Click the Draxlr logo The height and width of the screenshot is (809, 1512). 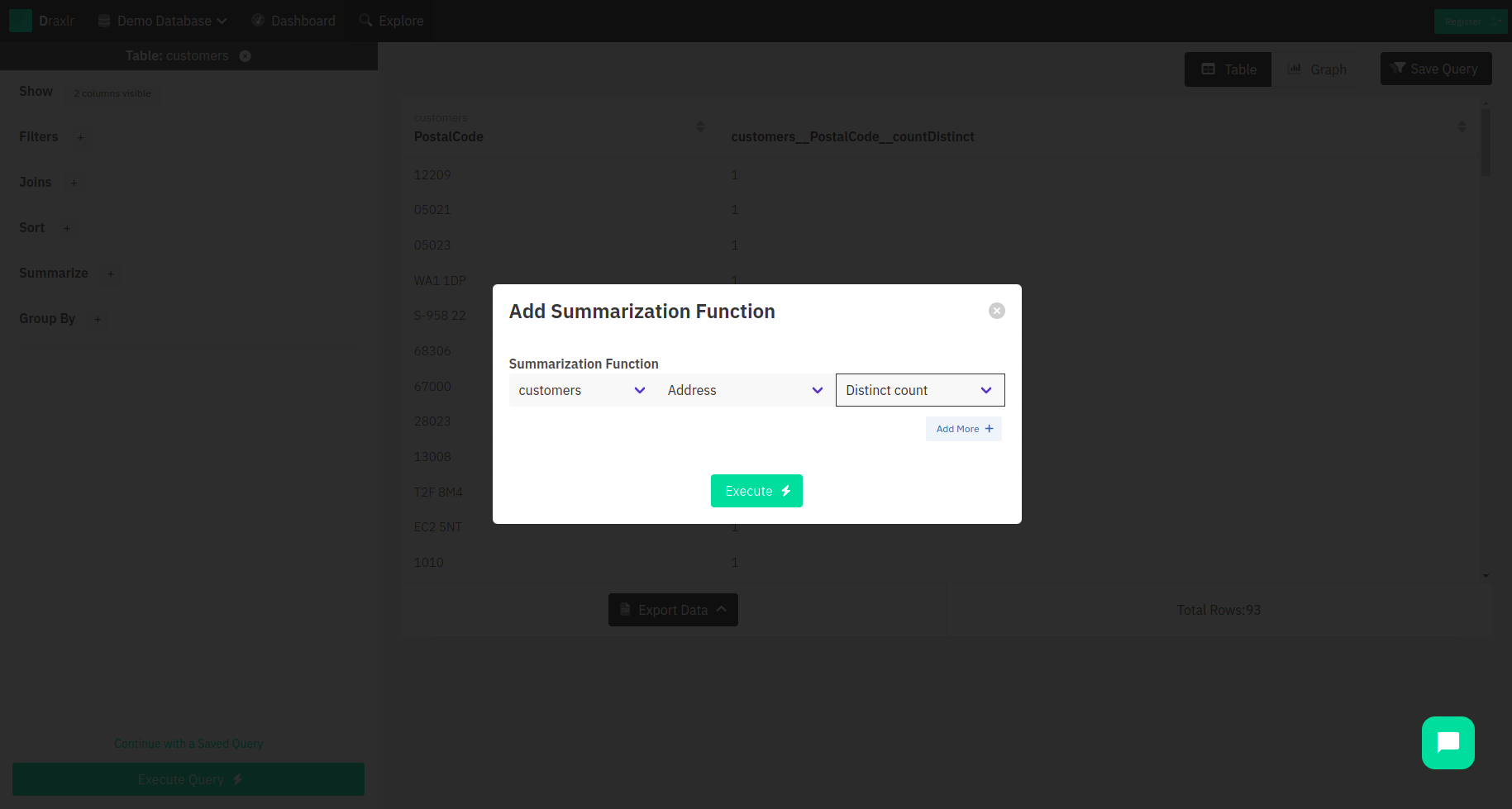tap(42, 21)
